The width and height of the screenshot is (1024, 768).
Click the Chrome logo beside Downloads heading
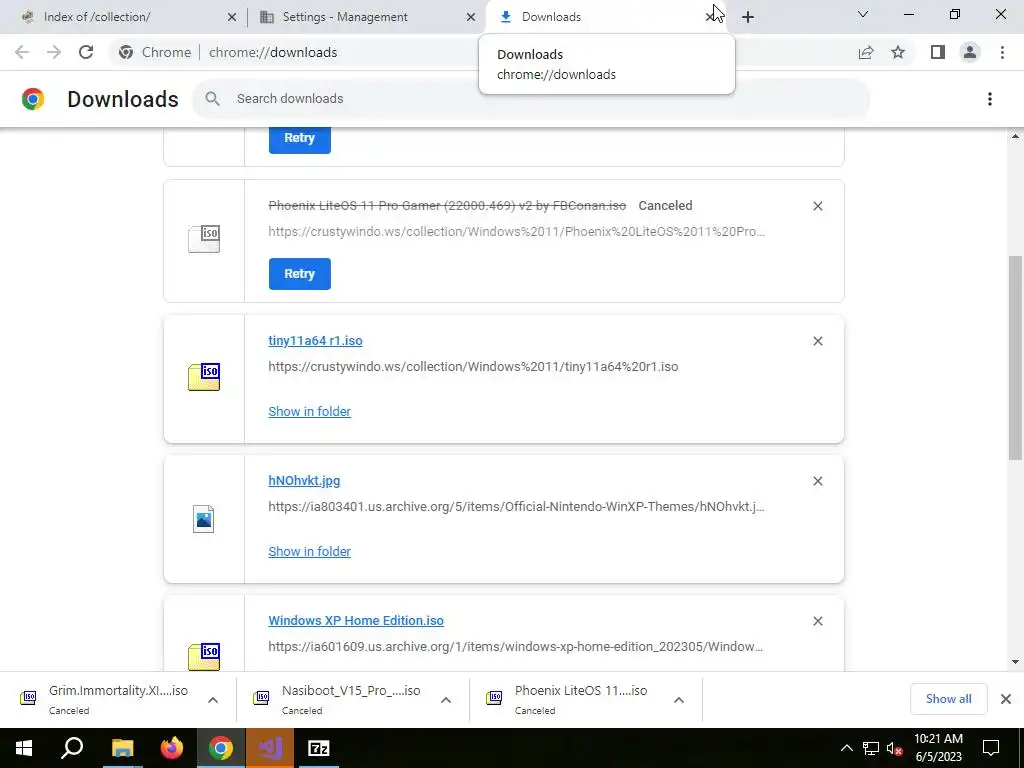(x=33, y=99)
